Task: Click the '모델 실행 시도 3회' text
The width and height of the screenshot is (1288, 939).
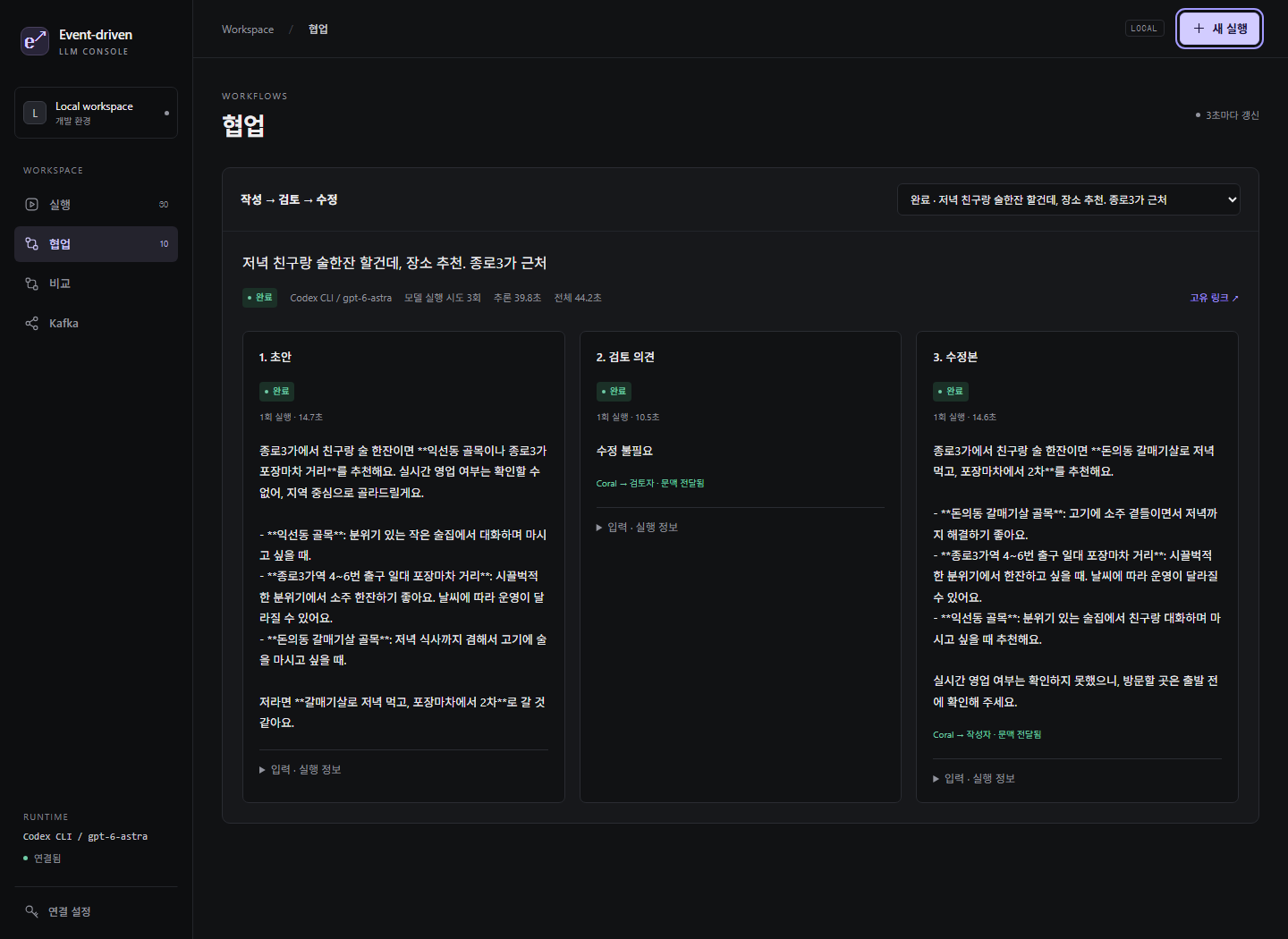Action: [x=442, y=298]
